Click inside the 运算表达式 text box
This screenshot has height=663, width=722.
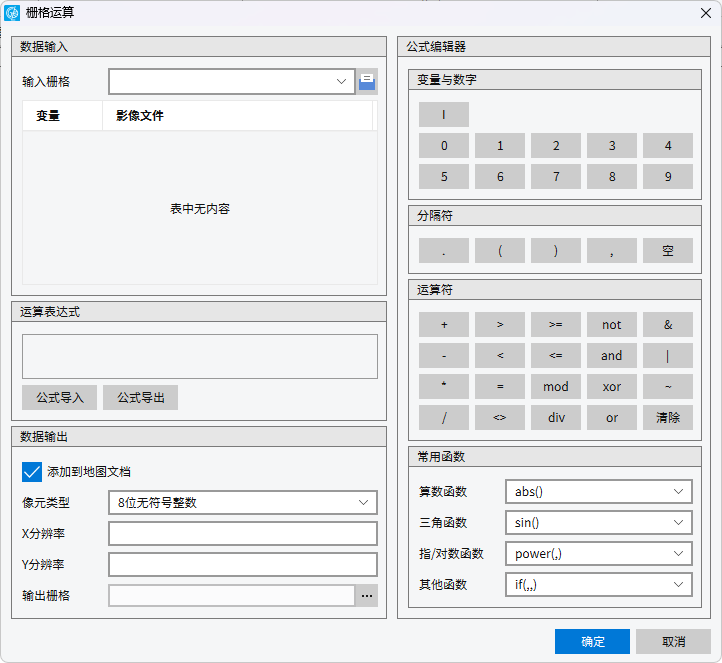click(200, 356)
